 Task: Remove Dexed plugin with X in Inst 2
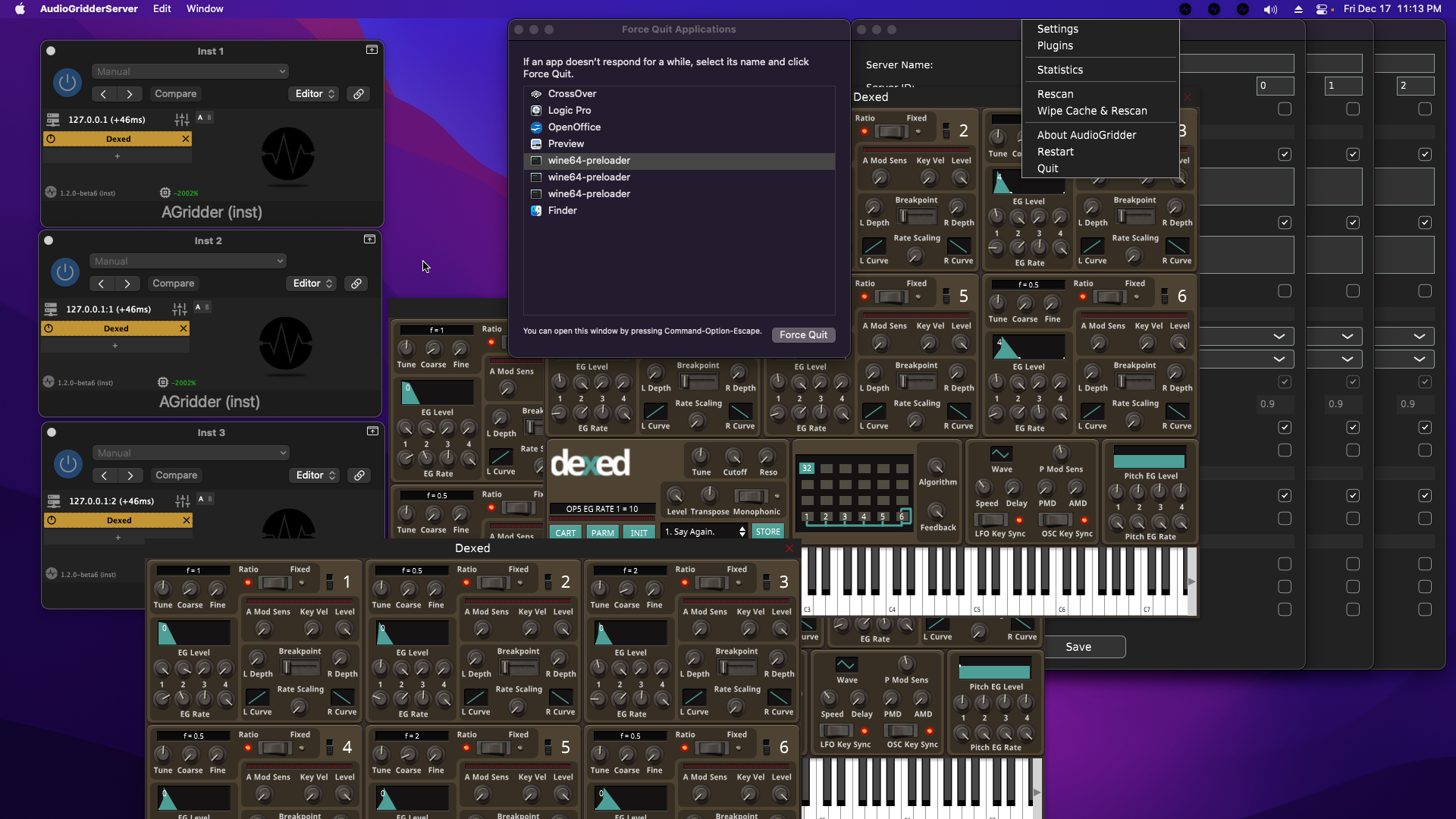(184, 328)
